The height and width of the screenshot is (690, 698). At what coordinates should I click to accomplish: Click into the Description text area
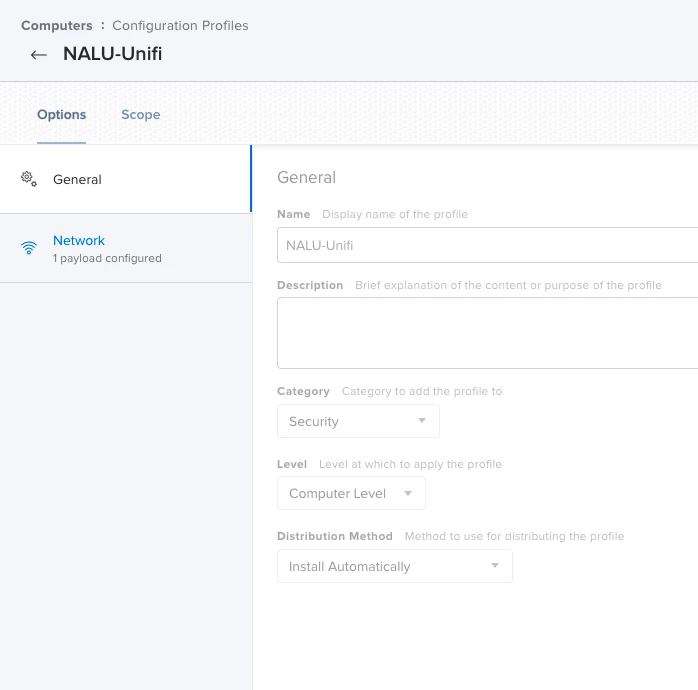(487, 333)
